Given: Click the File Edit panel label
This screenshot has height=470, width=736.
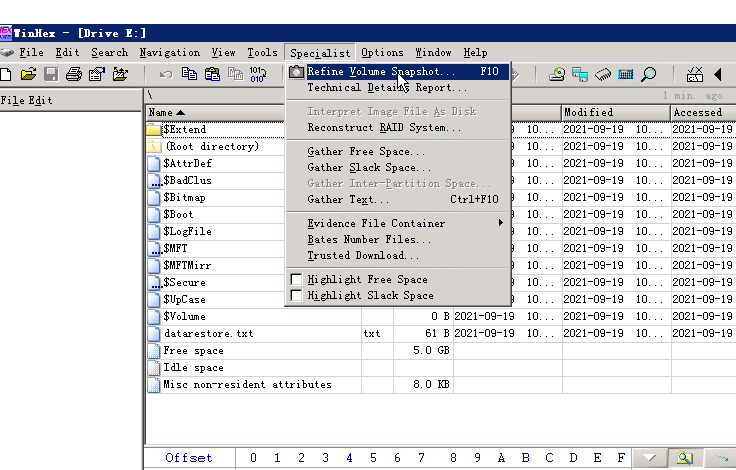Looking at the screenshot, I should (x=27, y=100).
